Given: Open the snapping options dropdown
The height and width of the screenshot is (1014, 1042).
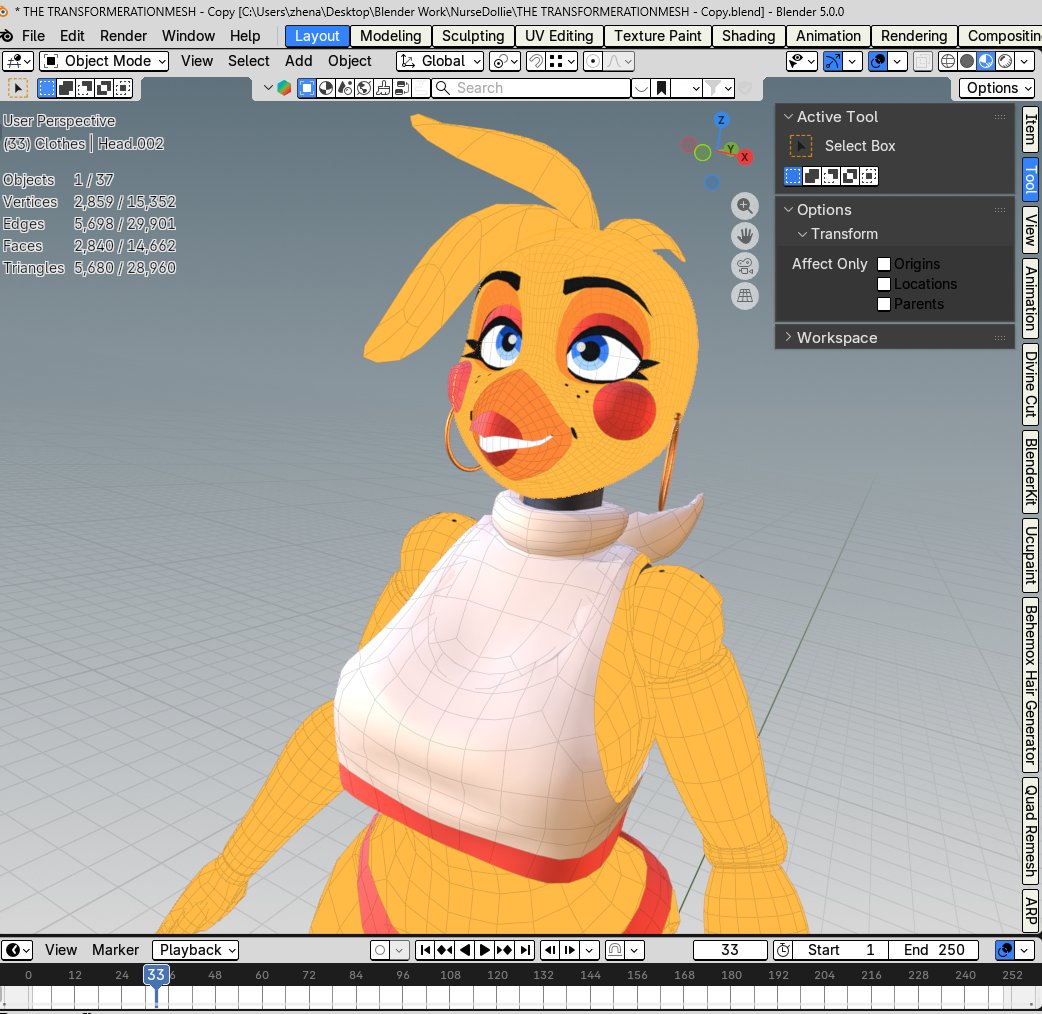Looking at the screenshot, I should [562, 61].
